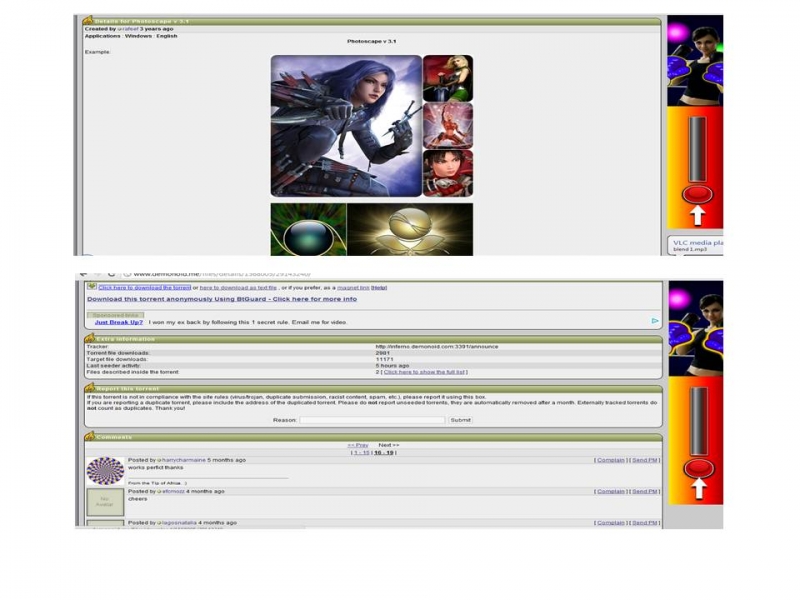Click the red button in the upper side ad
Viewport: 800px width, 600px height.
pos(697,193)
